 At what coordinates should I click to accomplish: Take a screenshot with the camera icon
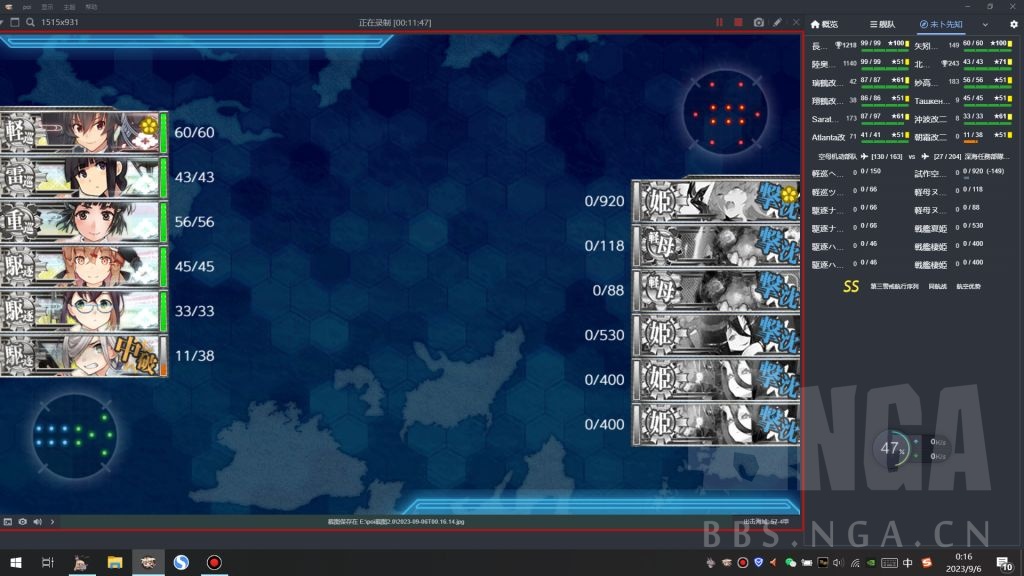759,22
